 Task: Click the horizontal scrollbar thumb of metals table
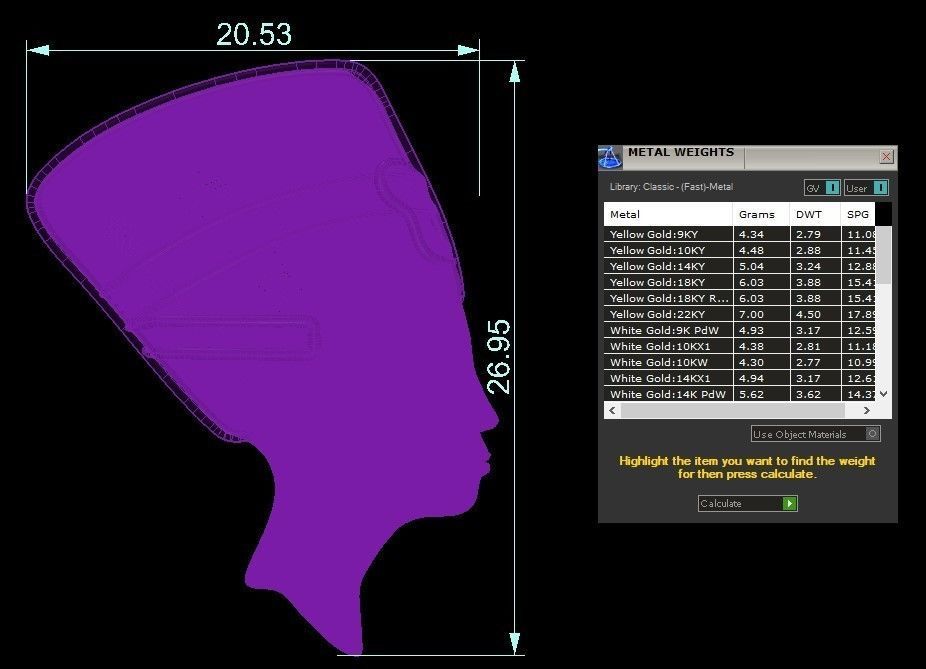click(733, 410)
